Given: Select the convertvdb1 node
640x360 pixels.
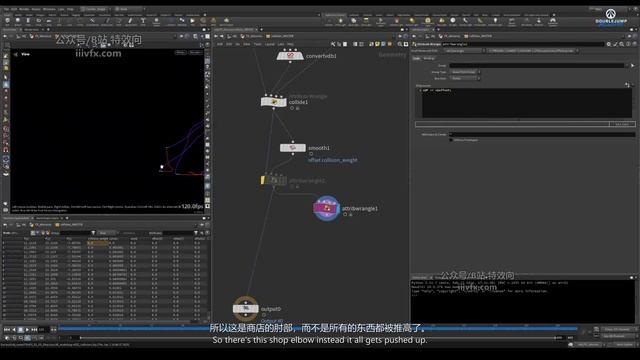Looking at the screenshot, I should (290, 56).
